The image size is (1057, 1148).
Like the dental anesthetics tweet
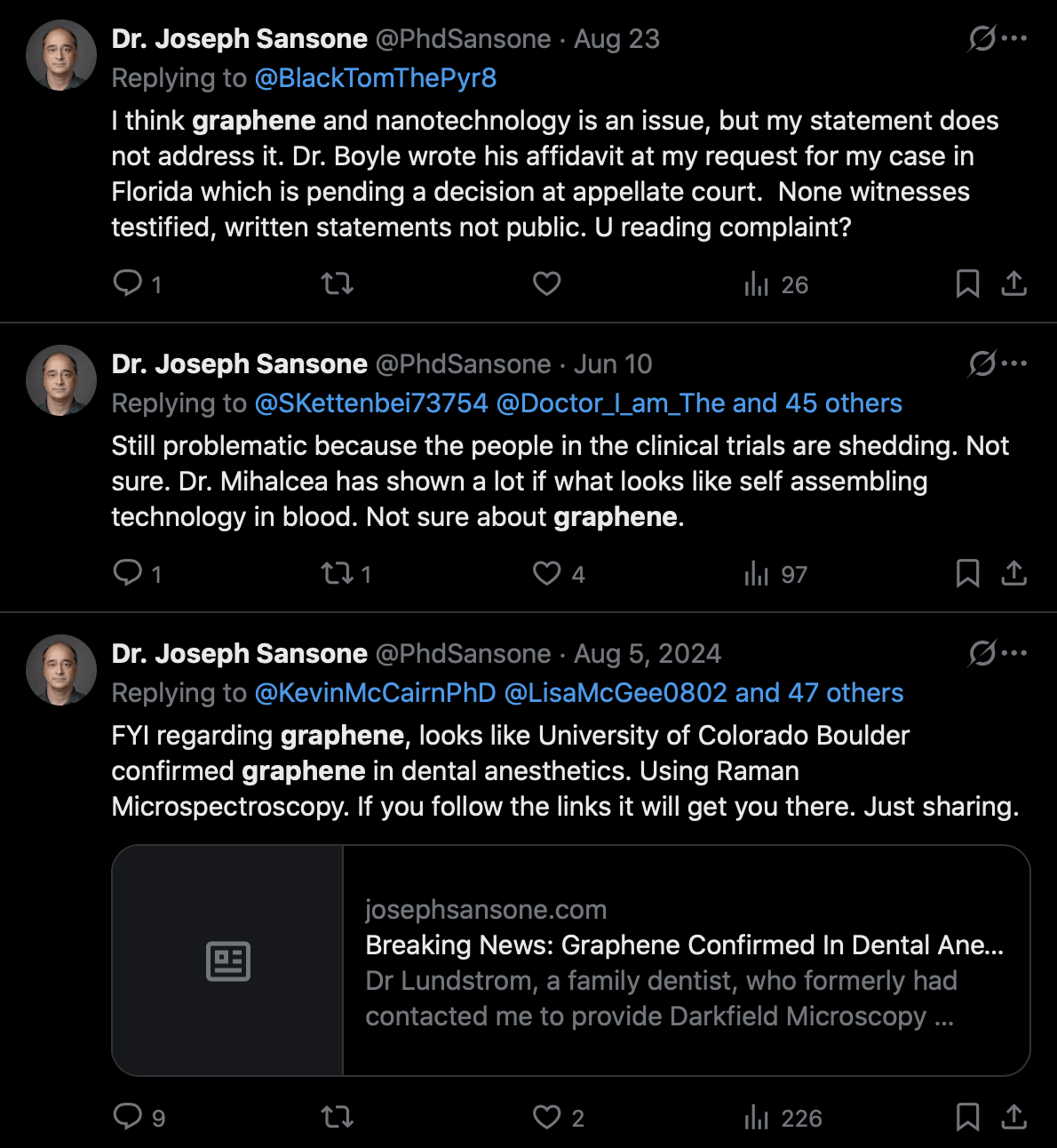click(559, 1117)
